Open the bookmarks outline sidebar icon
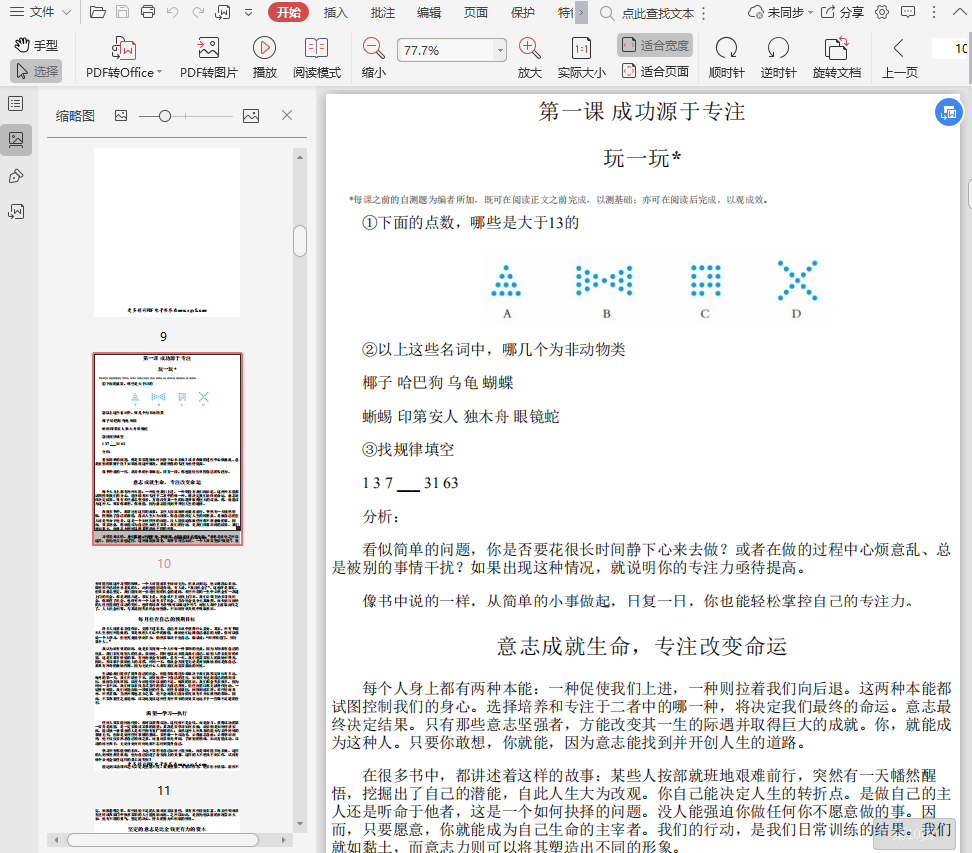Image resolution: width=972 pixels, height=853 pixels. pos(16,104)
